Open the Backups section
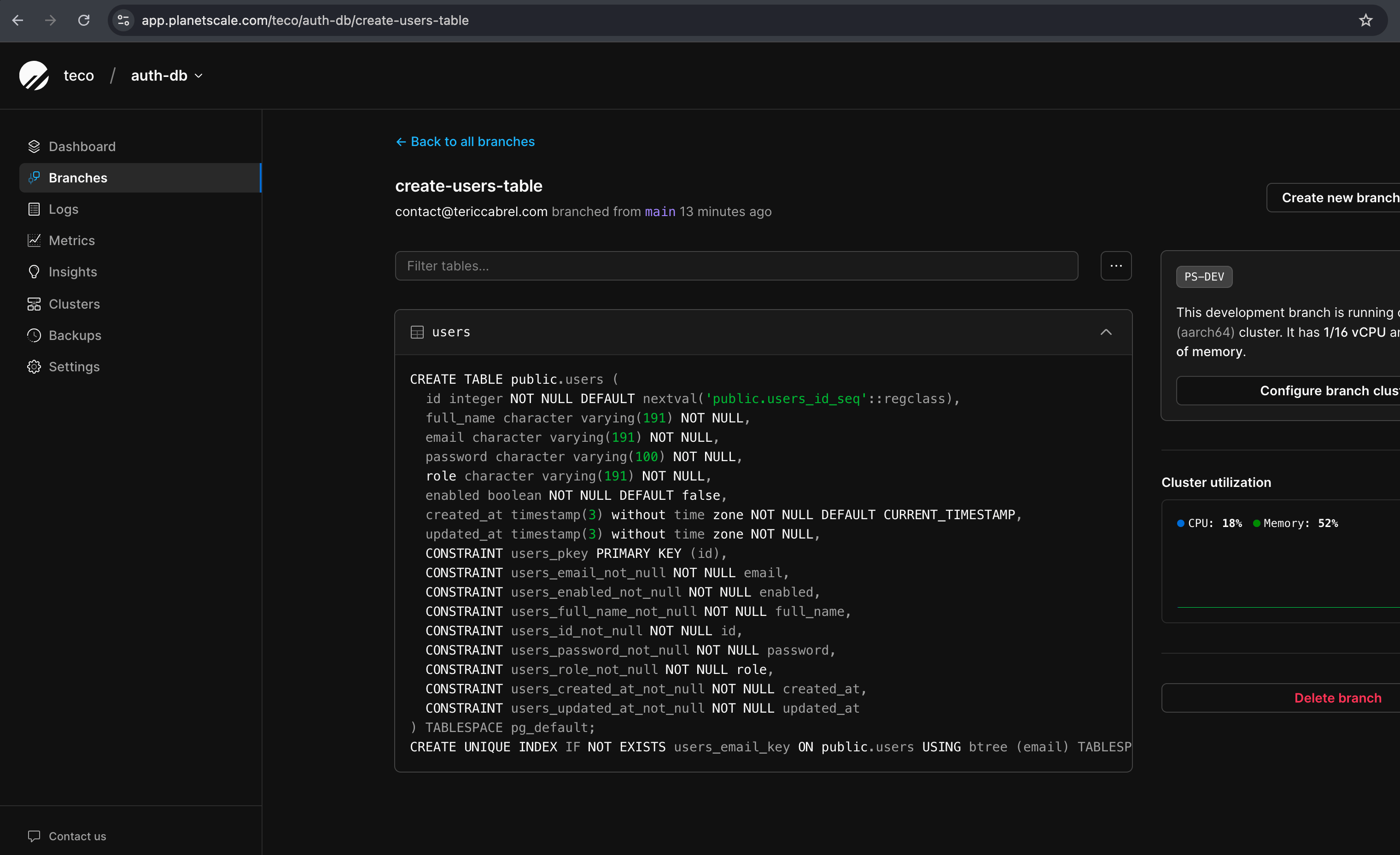Screen dimensions: 1400x855 pyautogui.click(x=76, y=335)
